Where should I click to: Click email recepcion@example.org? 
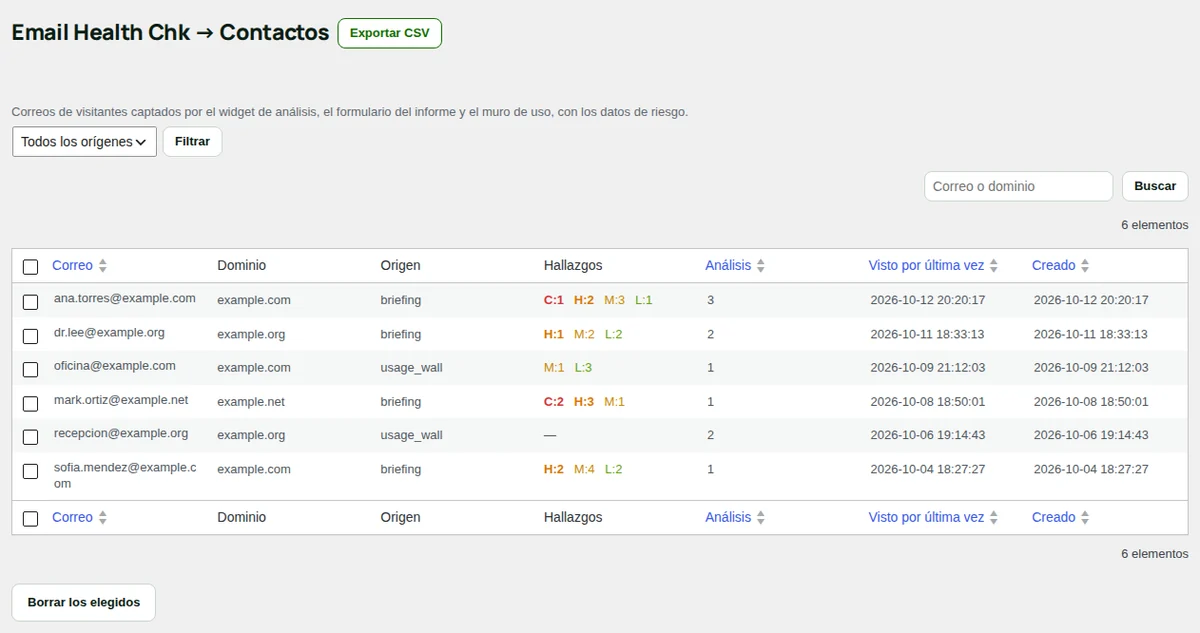tap(121, 434)
